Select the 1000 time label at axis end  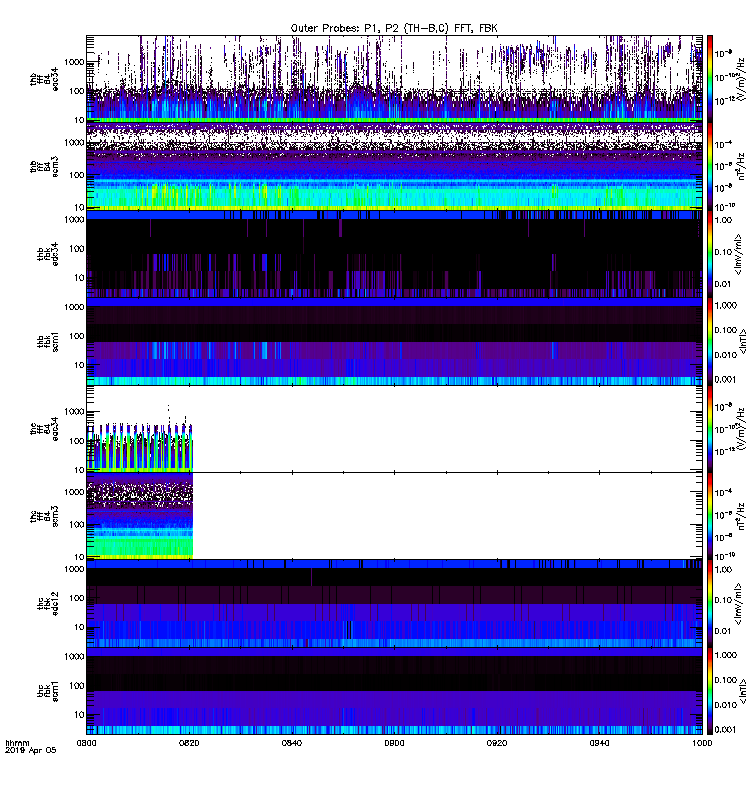tap(703, 743)
